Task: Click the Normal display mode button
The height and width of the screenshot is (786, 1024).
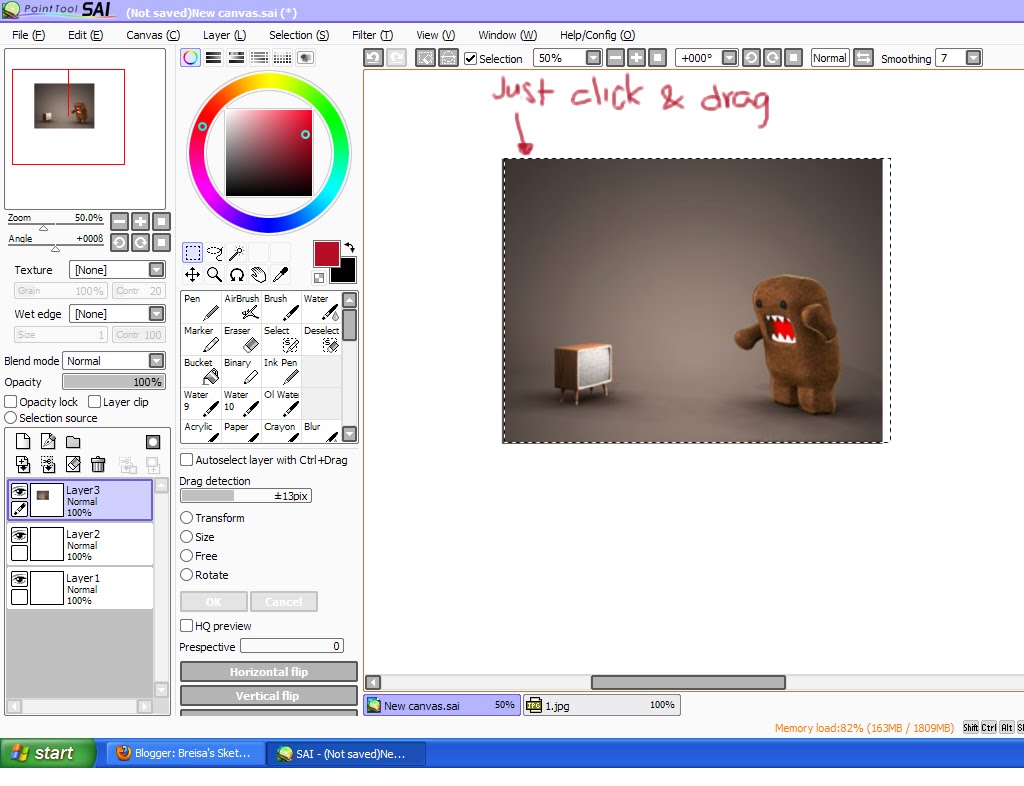Action: pos(829,58)
